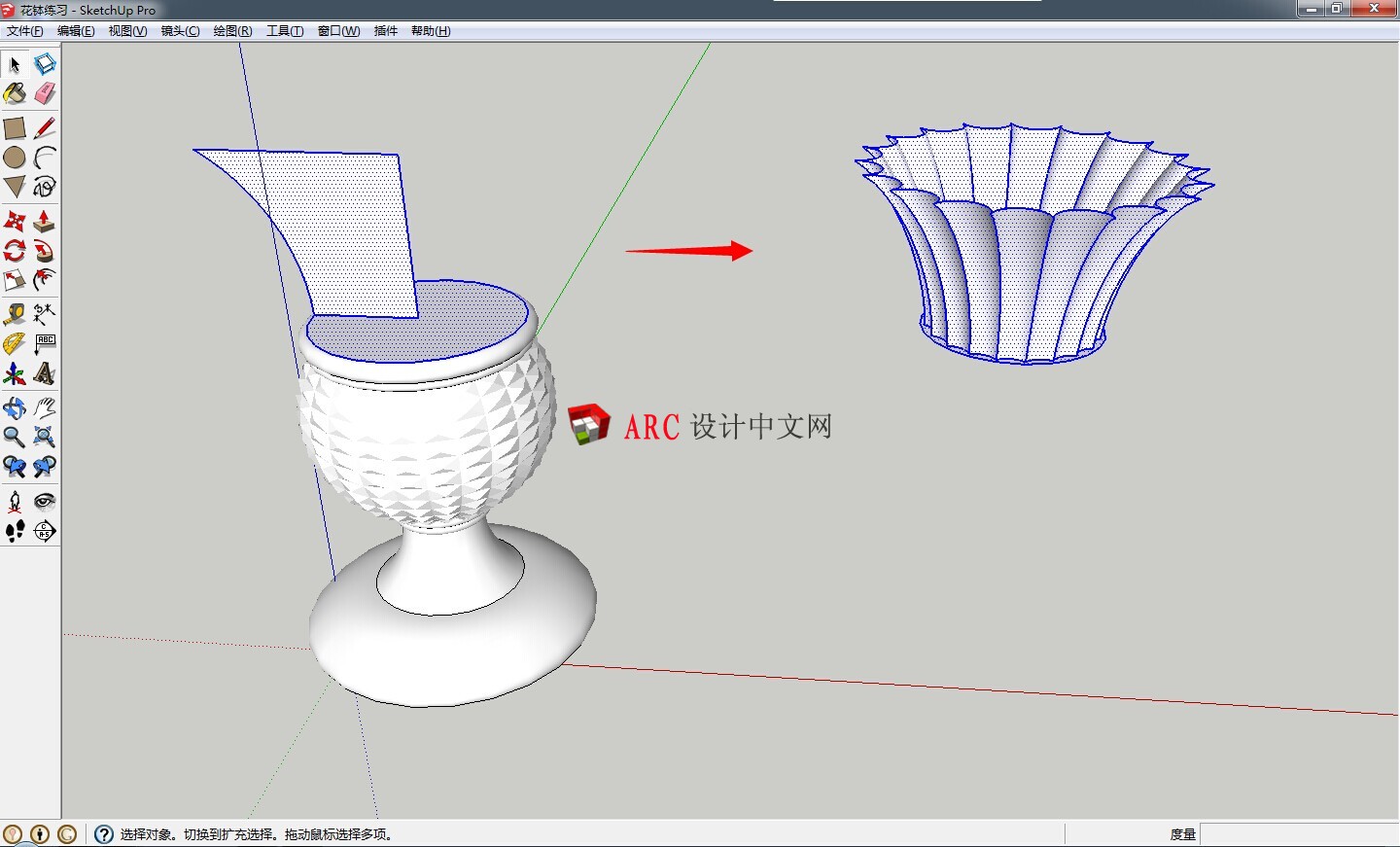Open the 窗口(W) menu

pos(338,31)
